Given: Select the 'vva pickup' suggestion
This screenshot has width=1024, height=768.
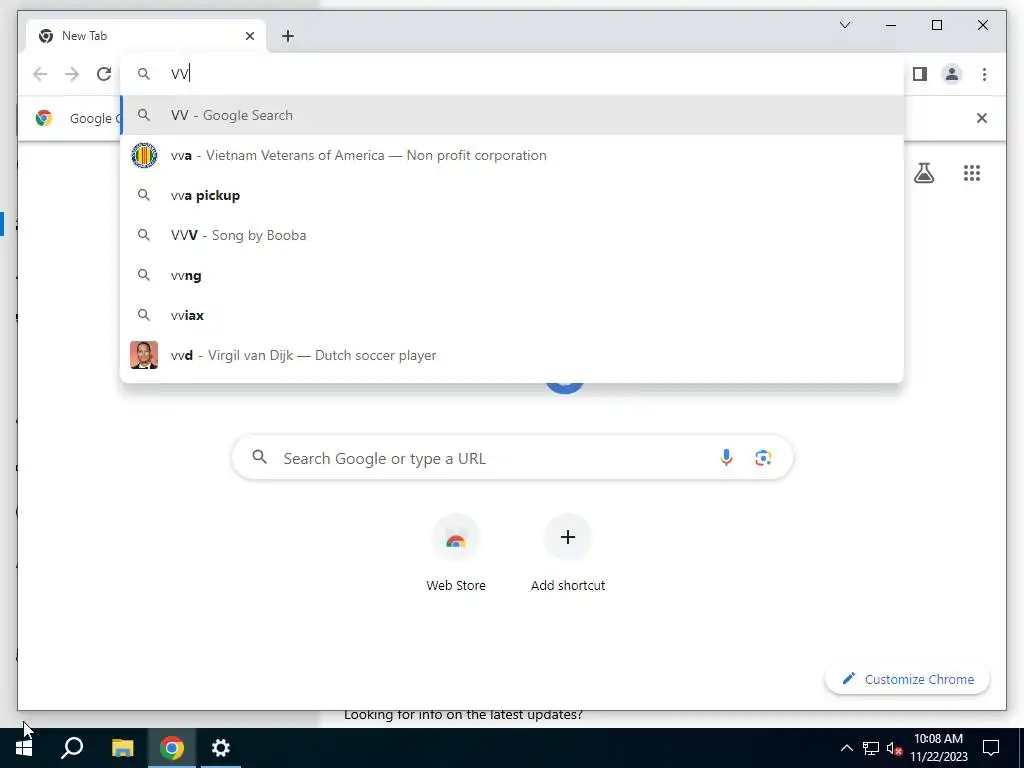Looking at the screenshot, I should [x=512, y=195].
